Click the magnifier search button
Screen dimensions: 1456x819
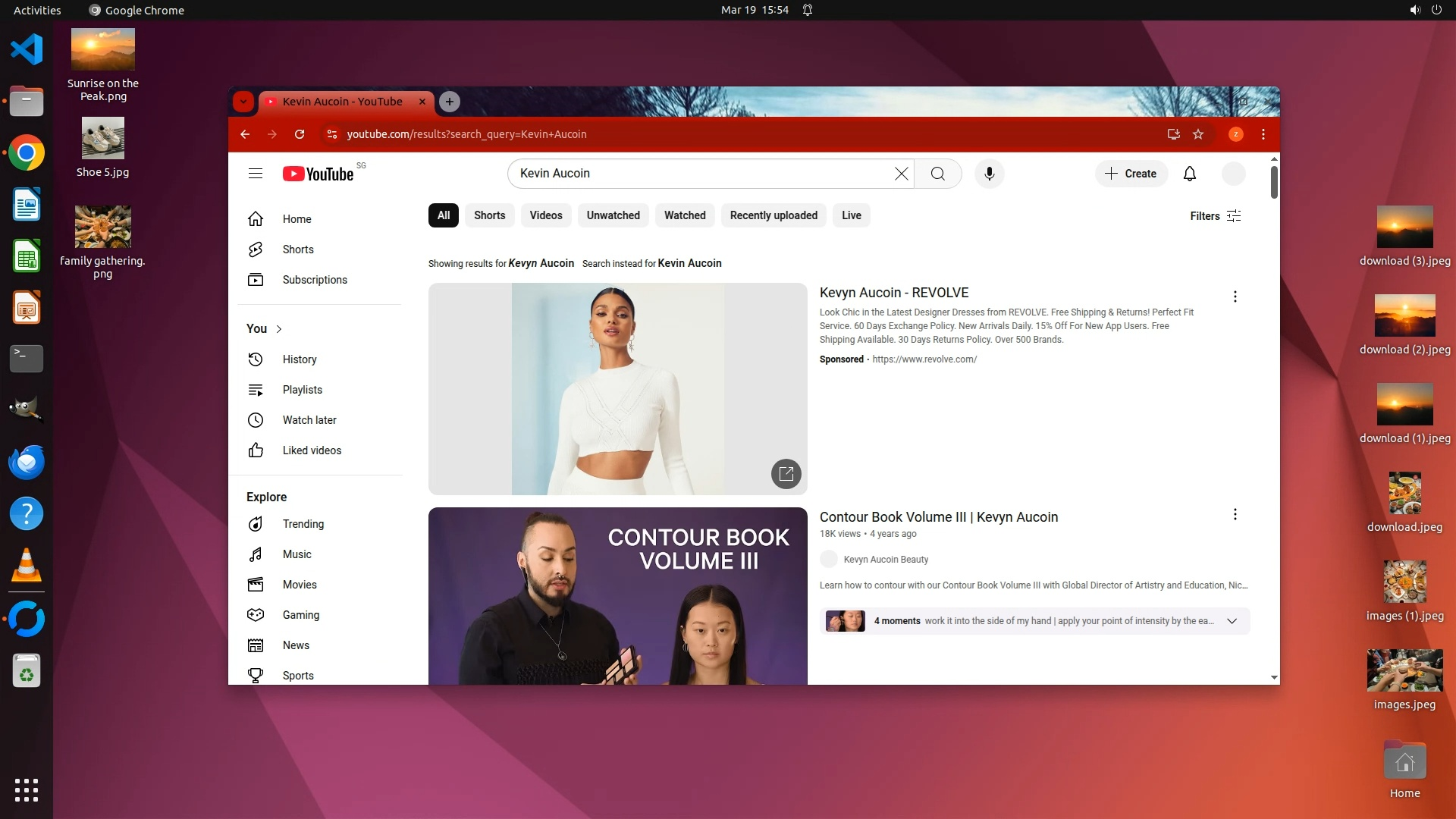(x=937, y=174)
